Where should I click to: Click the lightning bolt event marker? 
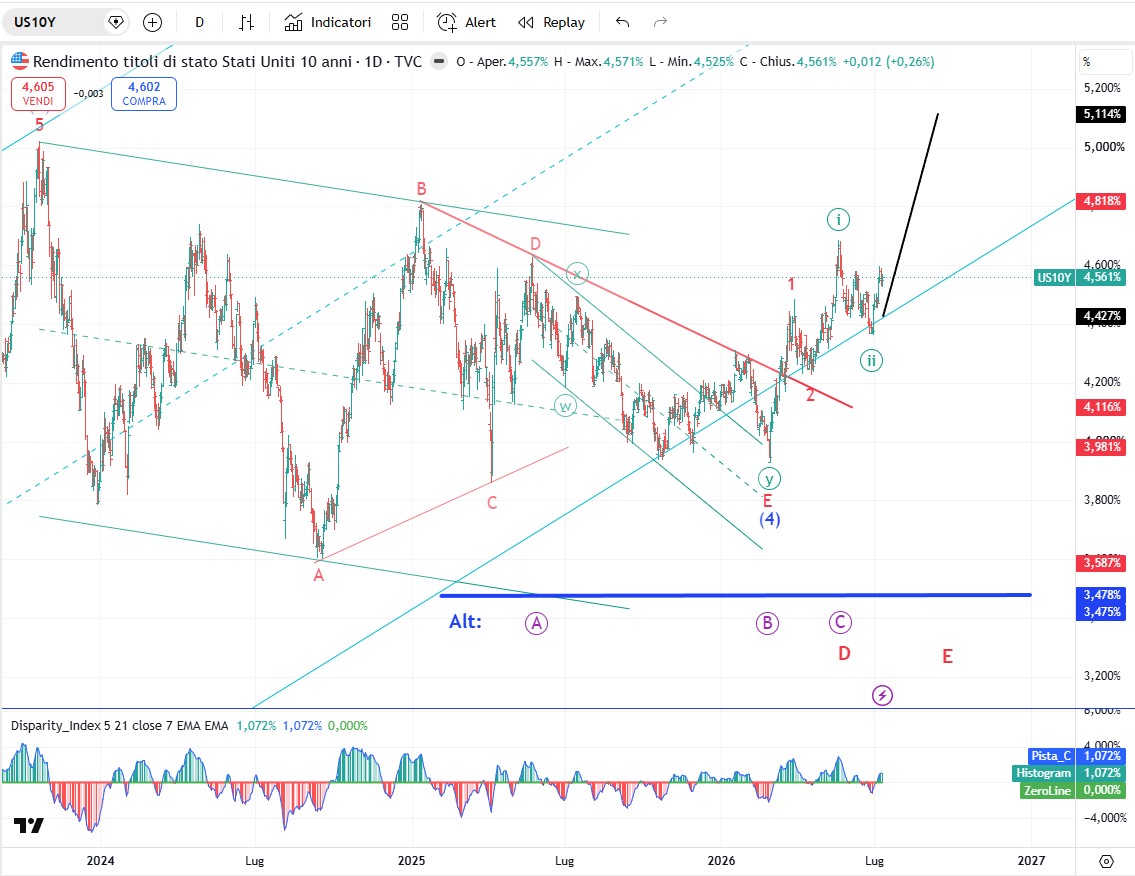(x=882, y=696)
